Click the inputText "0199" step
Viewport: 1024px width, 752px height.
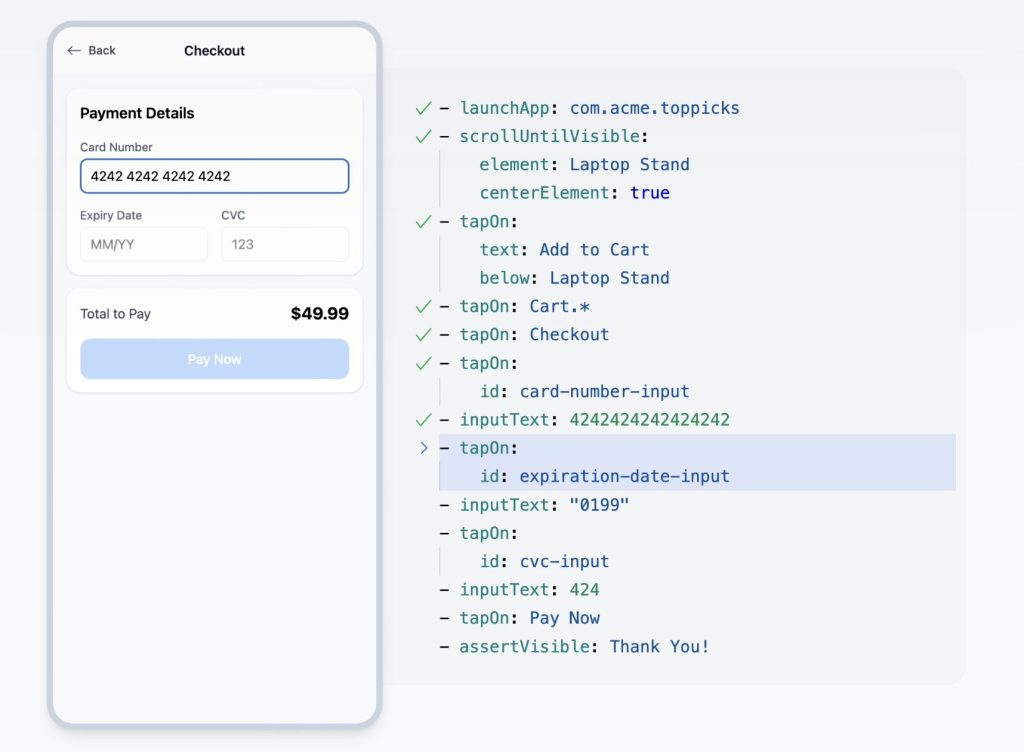pos(544,505)
